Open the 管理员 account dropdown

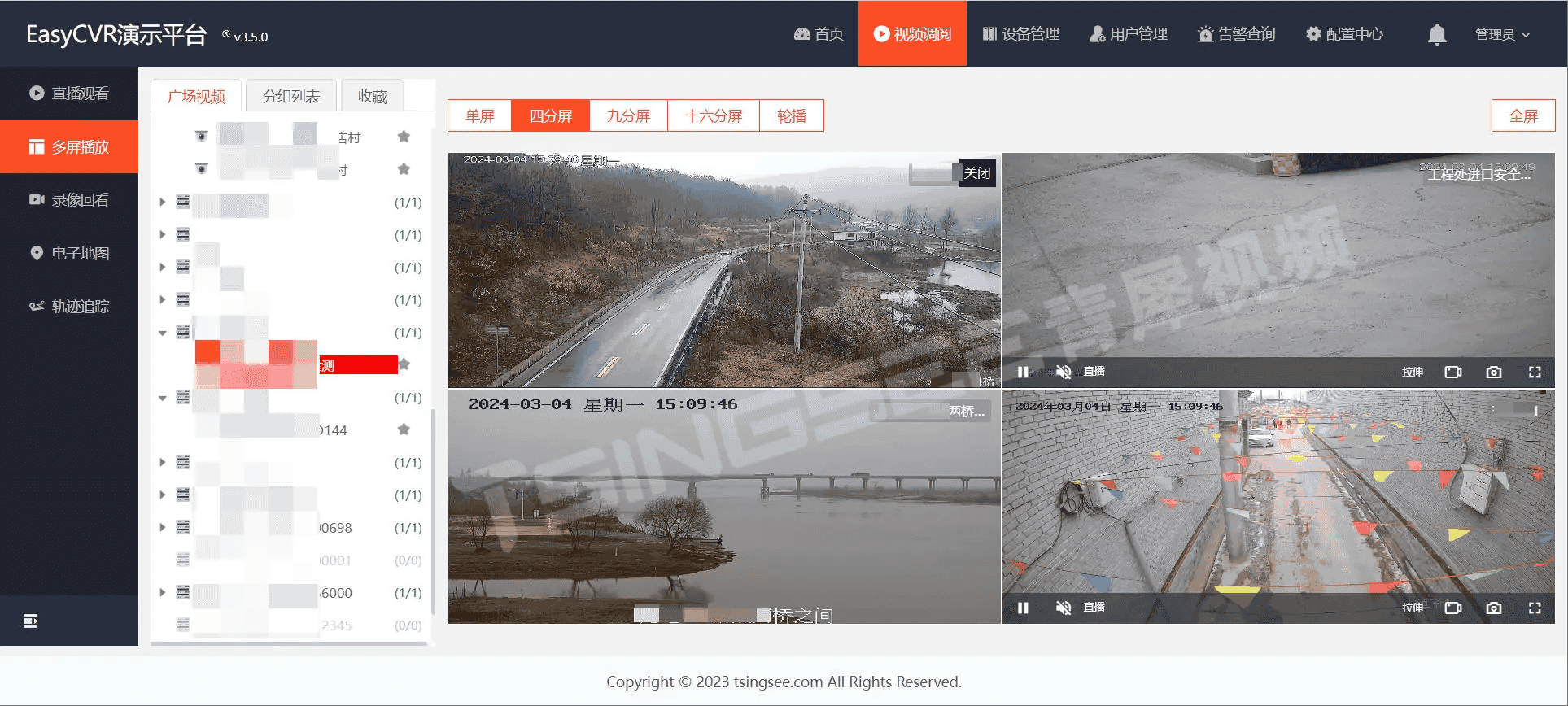1502,34
